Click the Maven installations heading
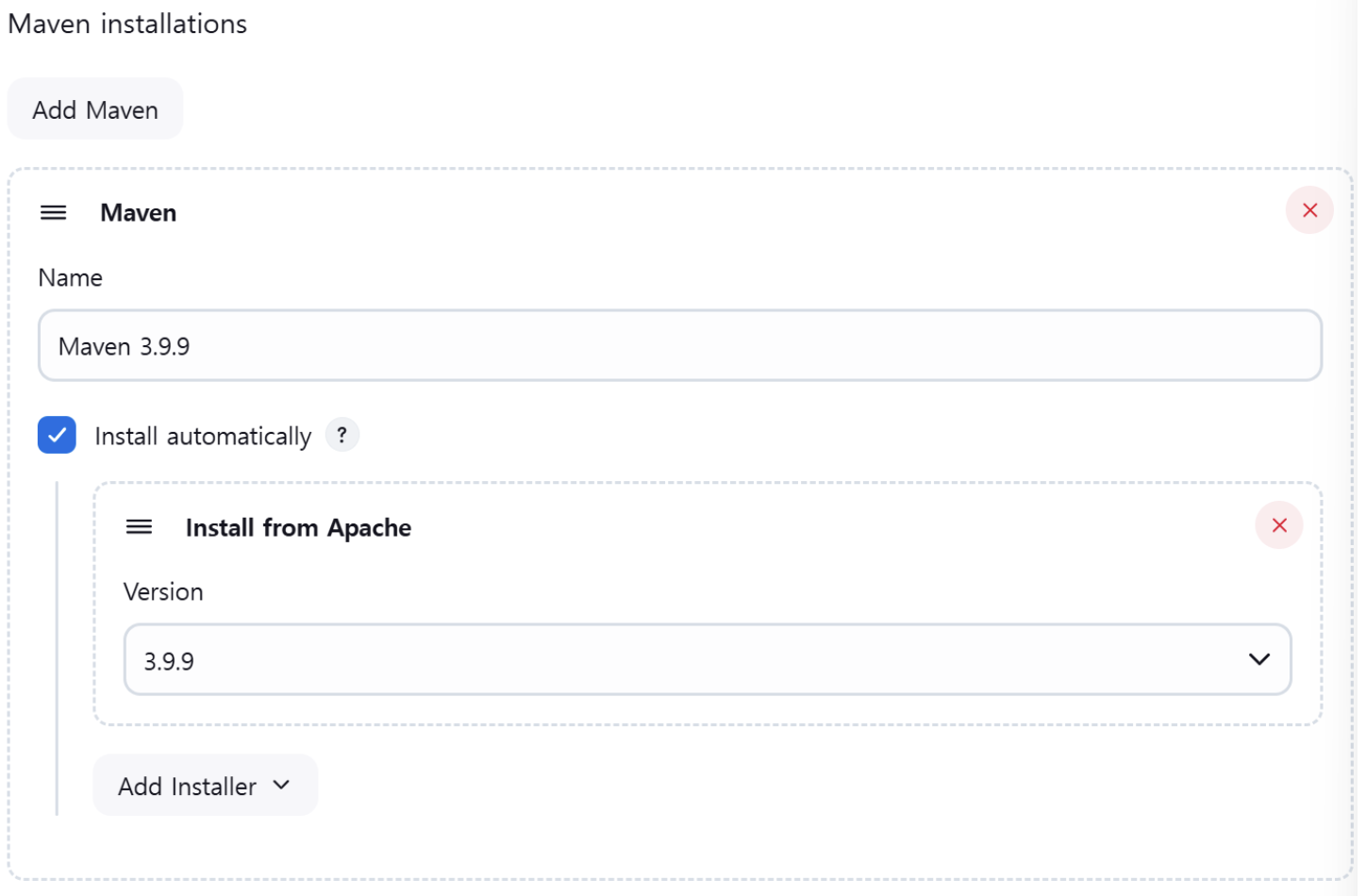 127,24
